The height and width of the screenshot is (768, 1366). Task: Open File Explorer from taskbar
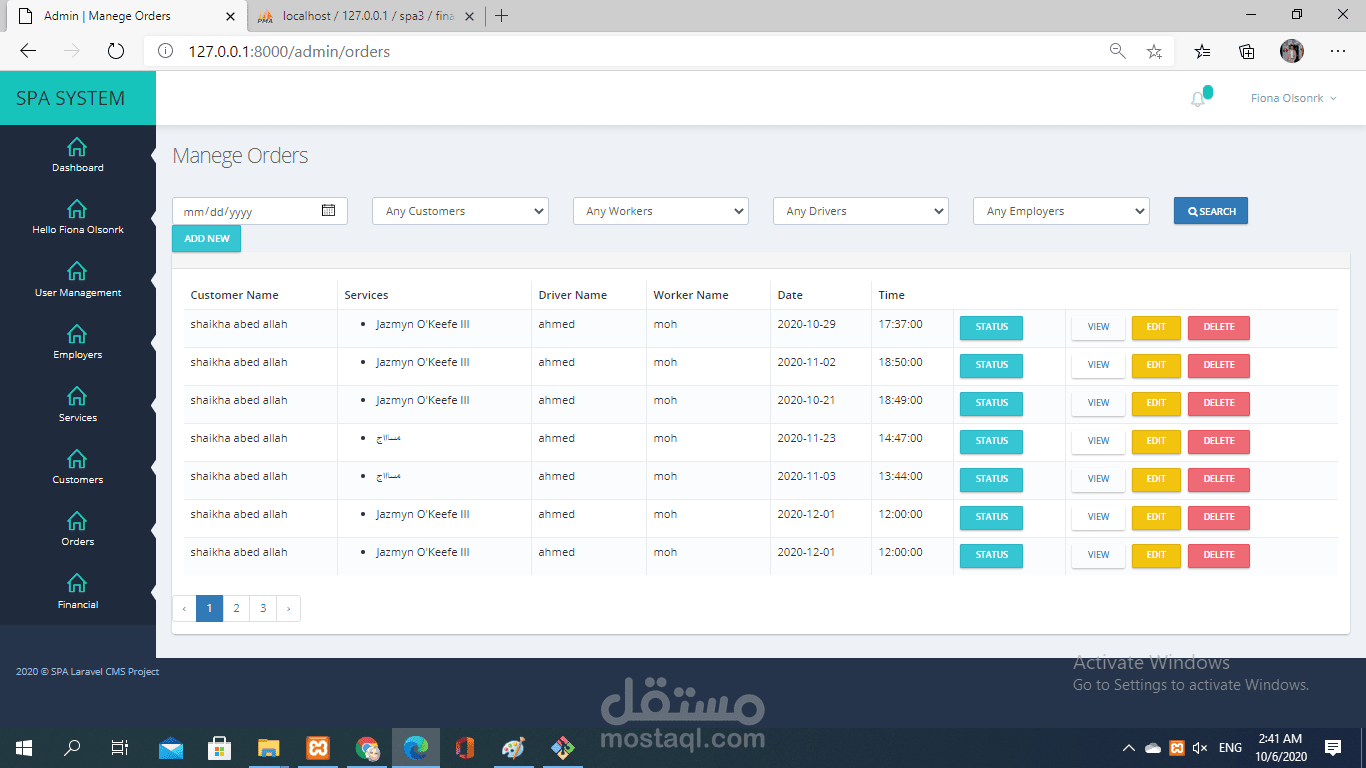[x=268, y=747]
